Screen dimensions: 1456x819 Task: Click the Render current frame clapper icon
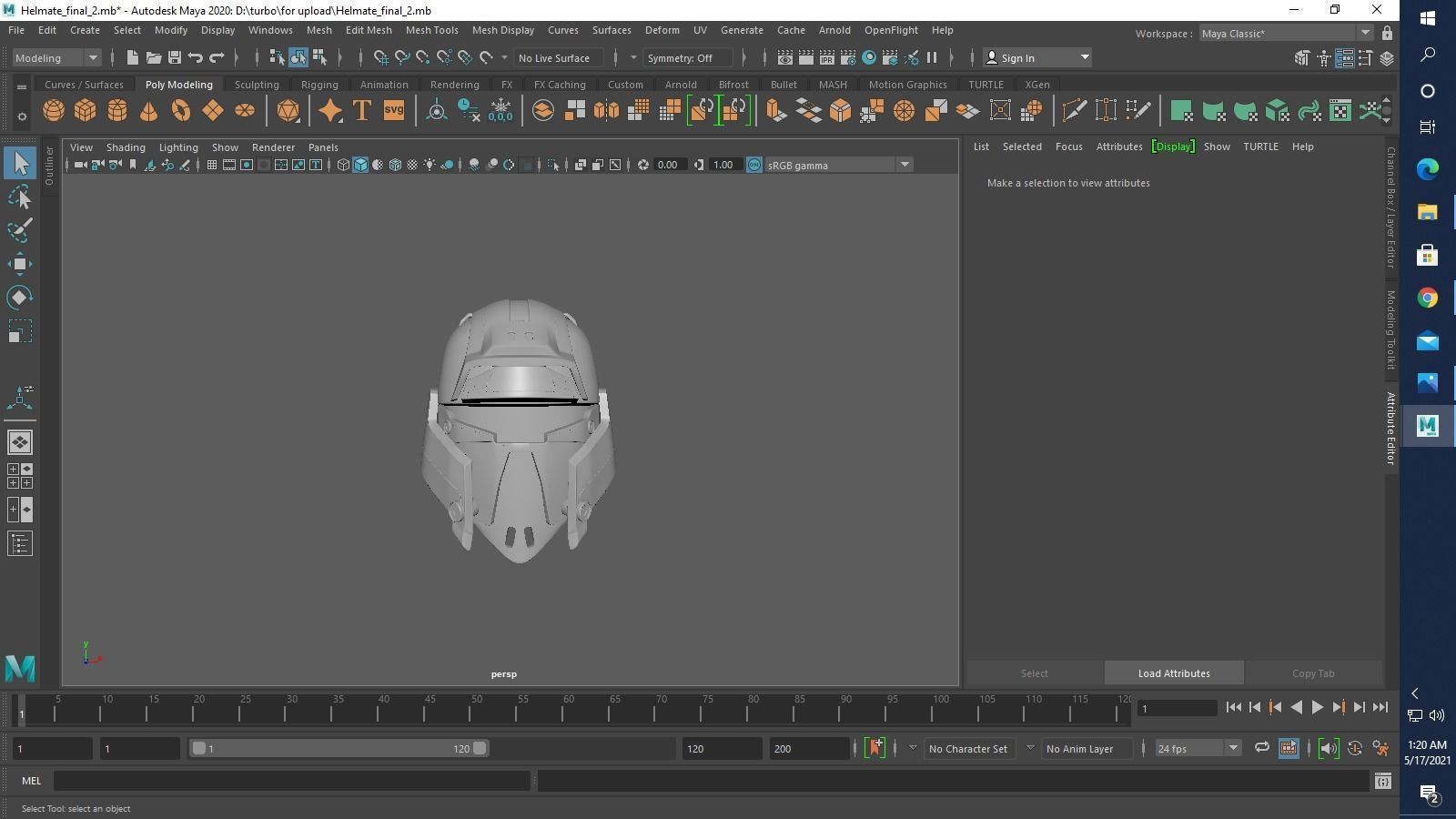pos(806,57)
